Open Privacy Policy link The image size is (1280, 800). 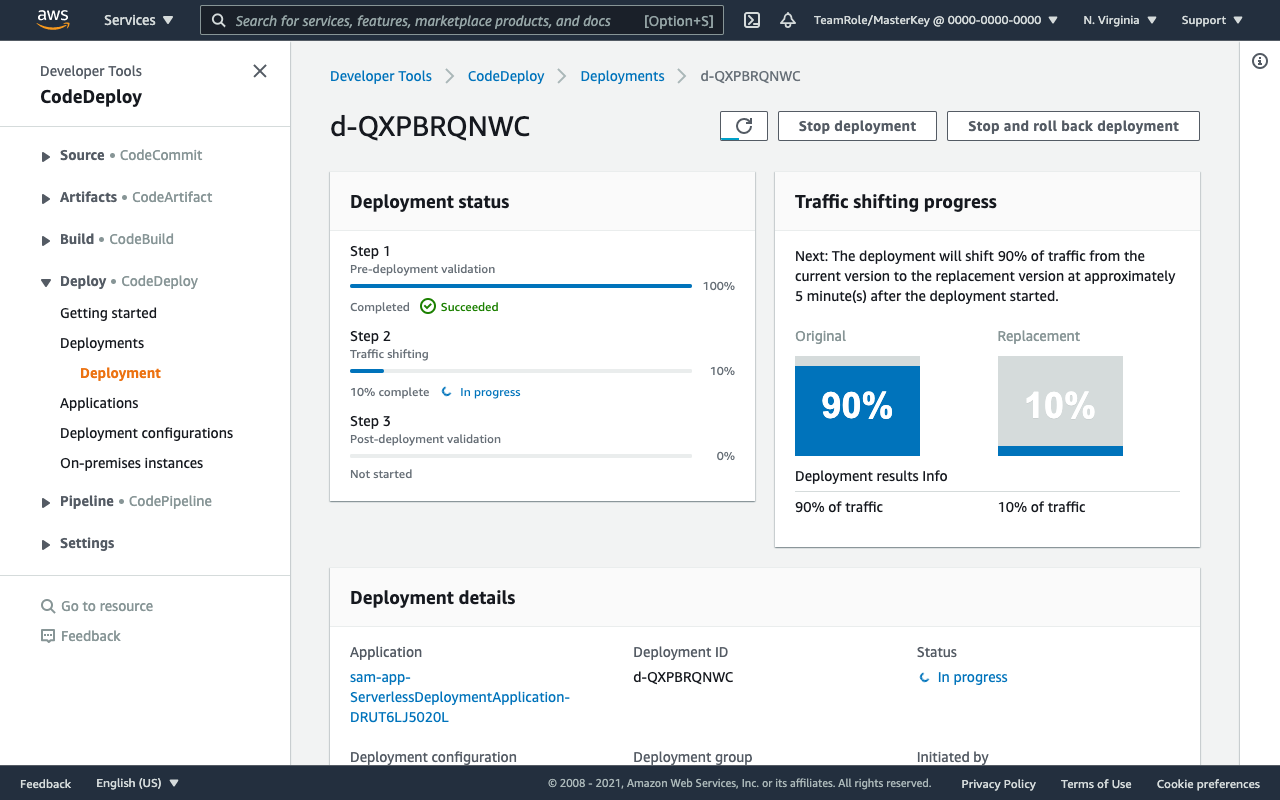tap(998, 784)
